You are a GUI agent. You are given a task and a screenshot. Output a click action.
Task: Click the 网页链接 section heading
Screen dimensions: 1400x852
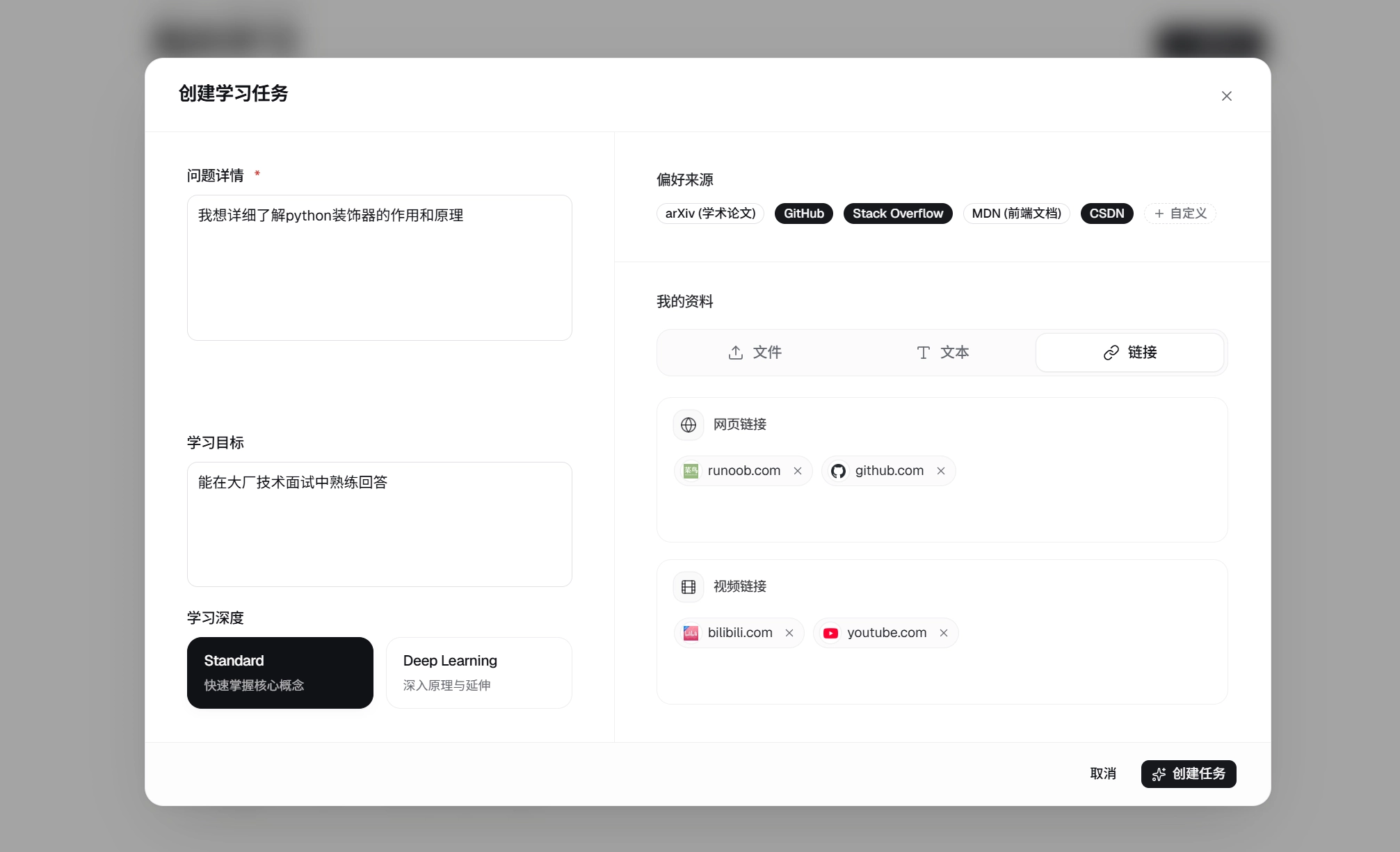tap(740, 424)
